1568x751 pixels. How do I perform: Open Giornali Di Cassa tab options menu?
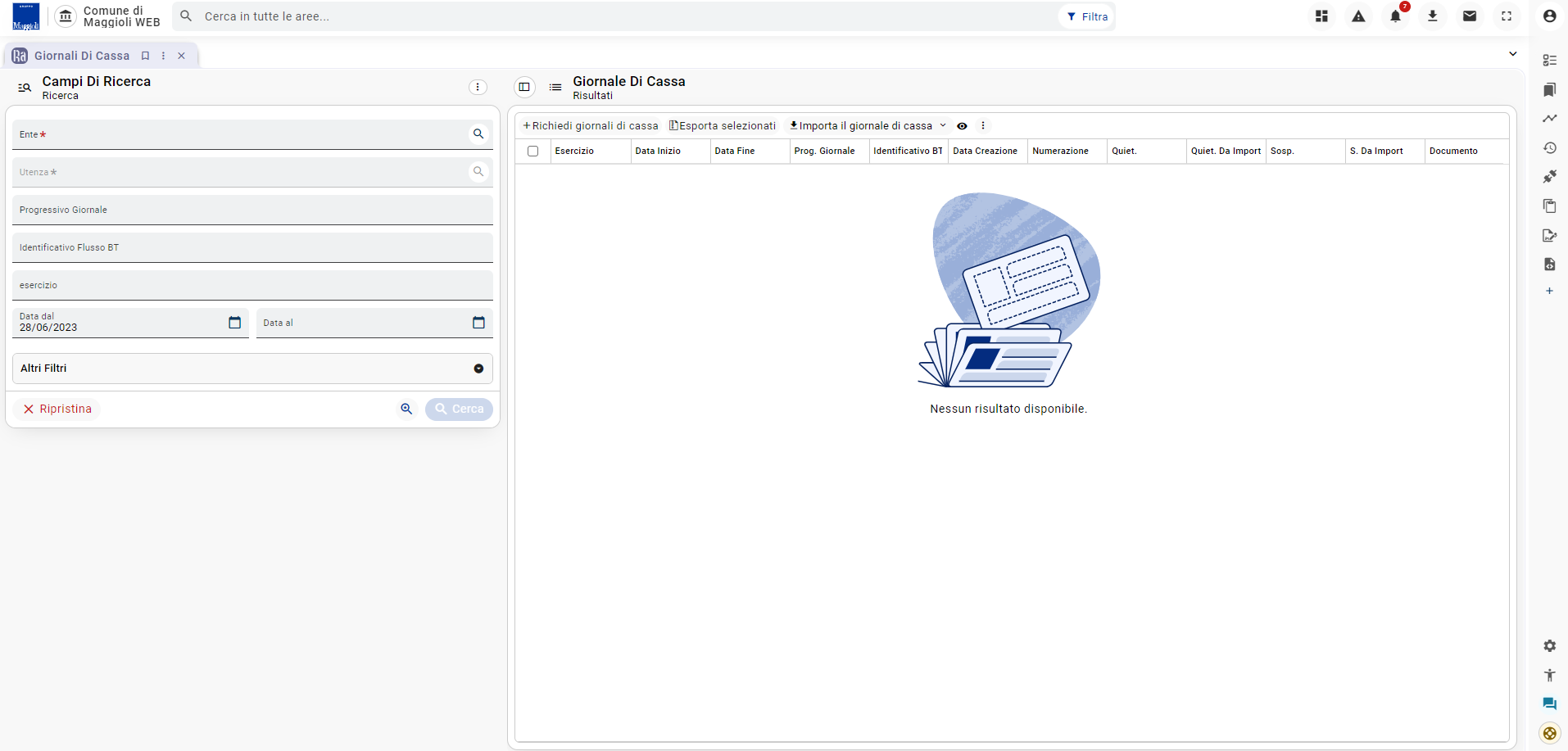164,56
